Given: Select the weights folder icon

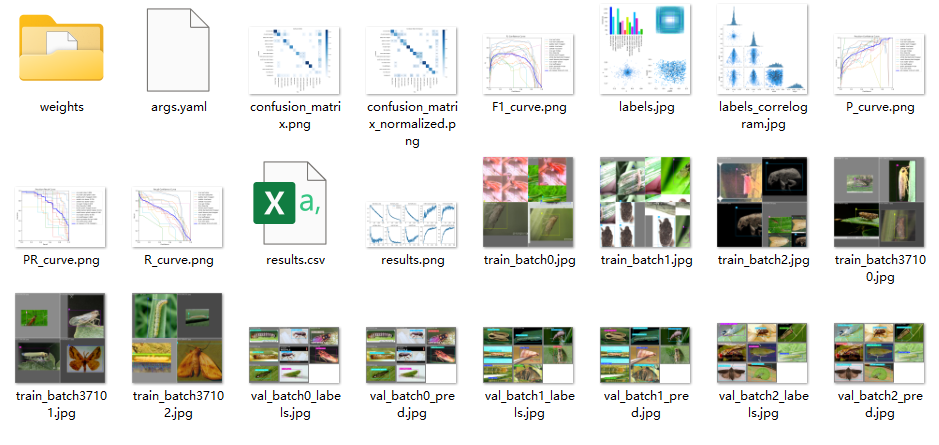Looking at the screenshot, I should pos(61,49).
